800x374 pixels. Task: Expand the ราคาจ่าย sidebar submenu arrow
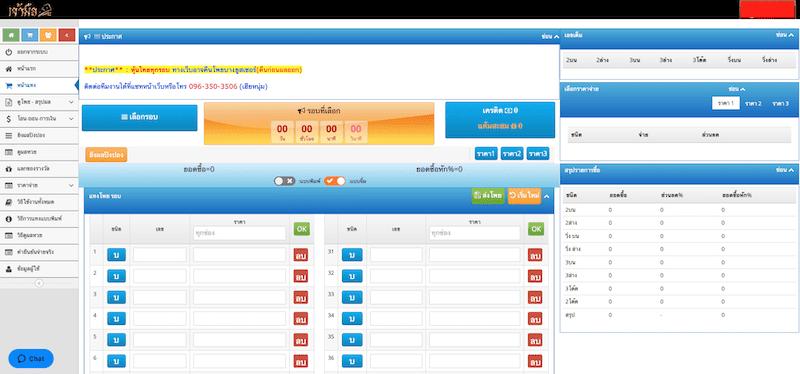tap(71, 185)
